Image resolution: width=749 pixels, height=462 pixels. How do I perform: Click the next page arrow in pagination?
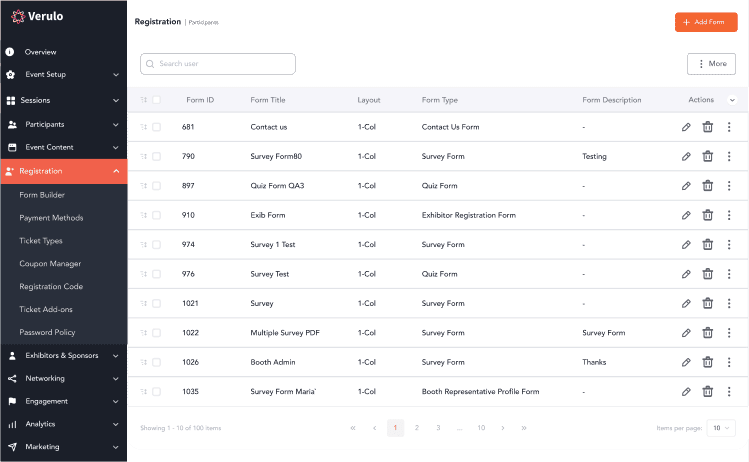[x=502, y=428]
